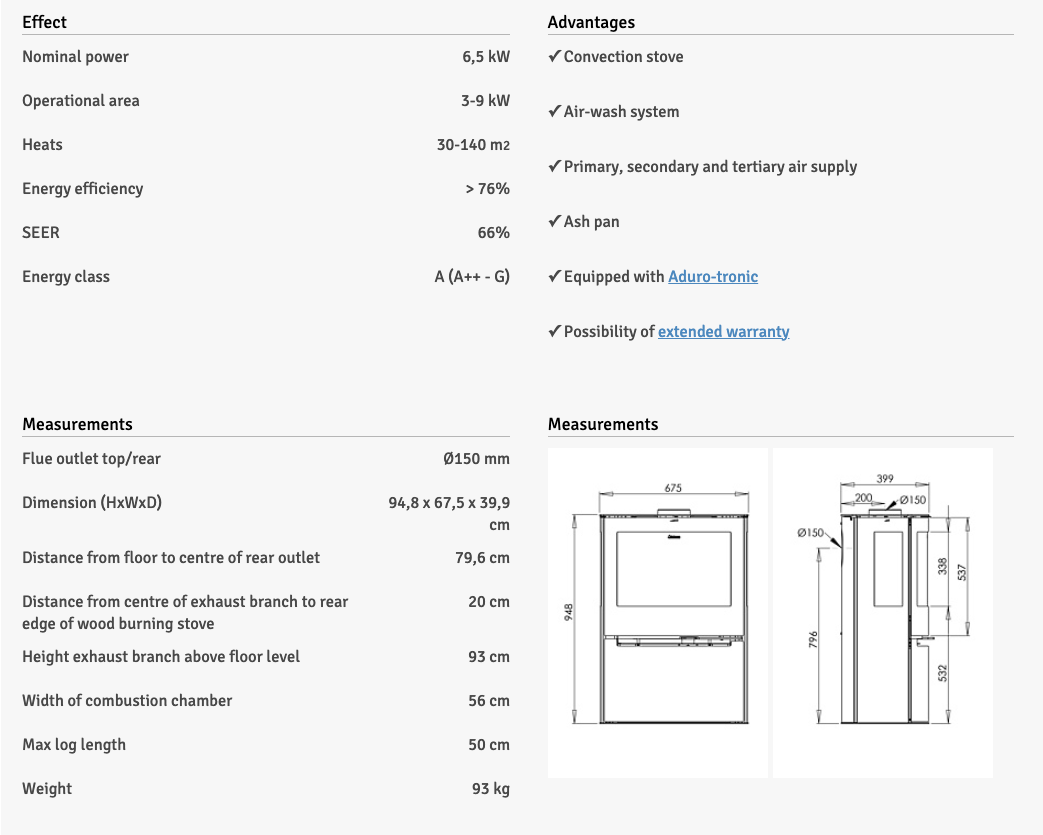Follow the extended warranty link
The width and height of the screenshot is (1043, 835).
tap(723, 332)
